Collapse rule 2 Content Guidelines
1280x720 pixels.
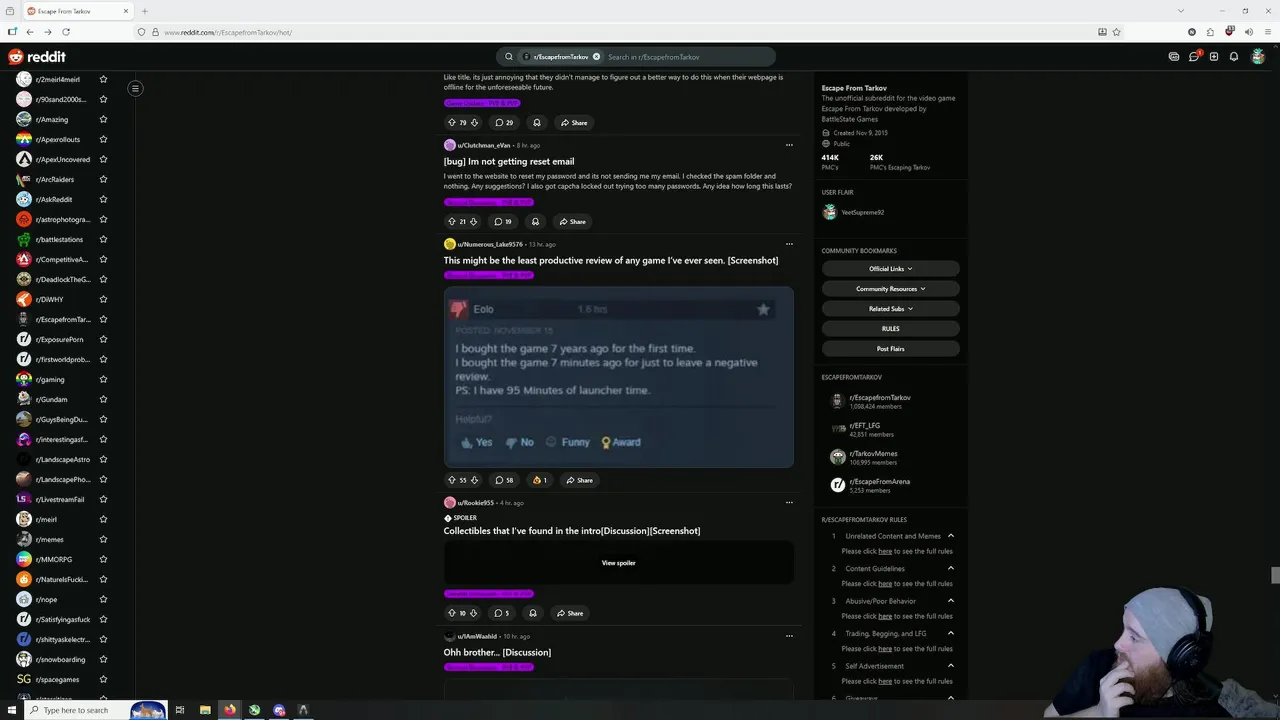[950, 568]
